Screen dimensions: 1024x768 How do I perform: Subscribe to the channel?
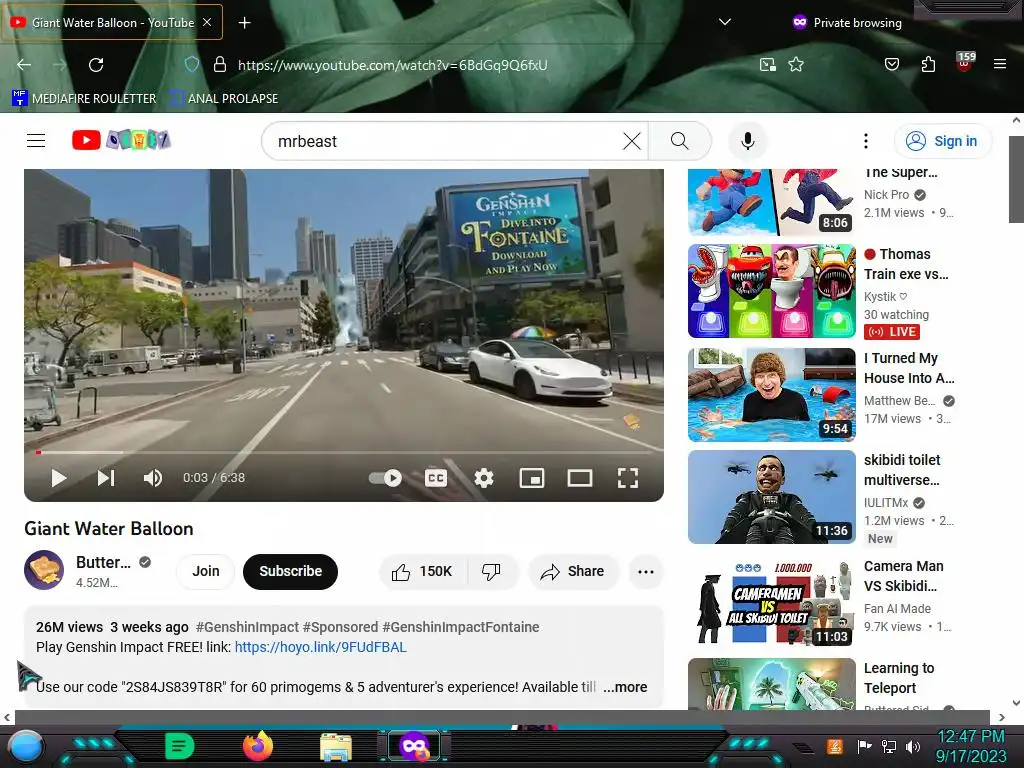pos(291,571)
